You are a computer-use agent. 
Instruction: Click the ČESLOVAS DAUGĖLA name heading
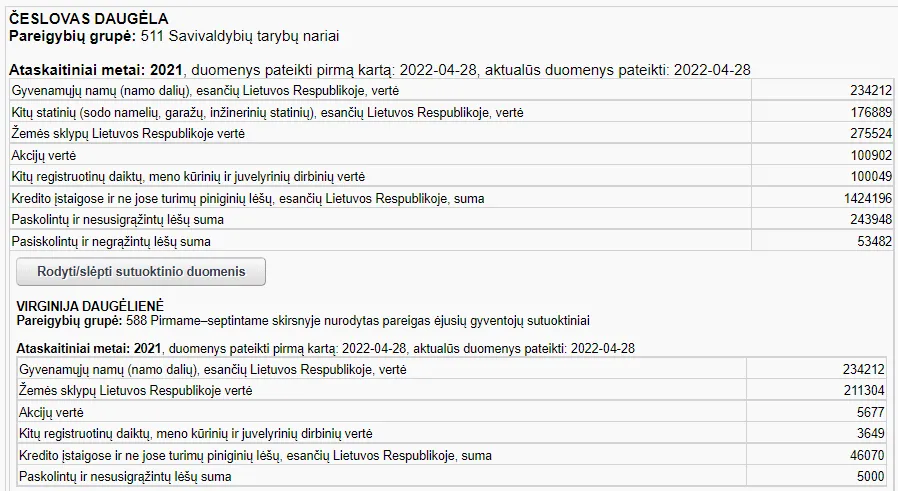[89, 19]
